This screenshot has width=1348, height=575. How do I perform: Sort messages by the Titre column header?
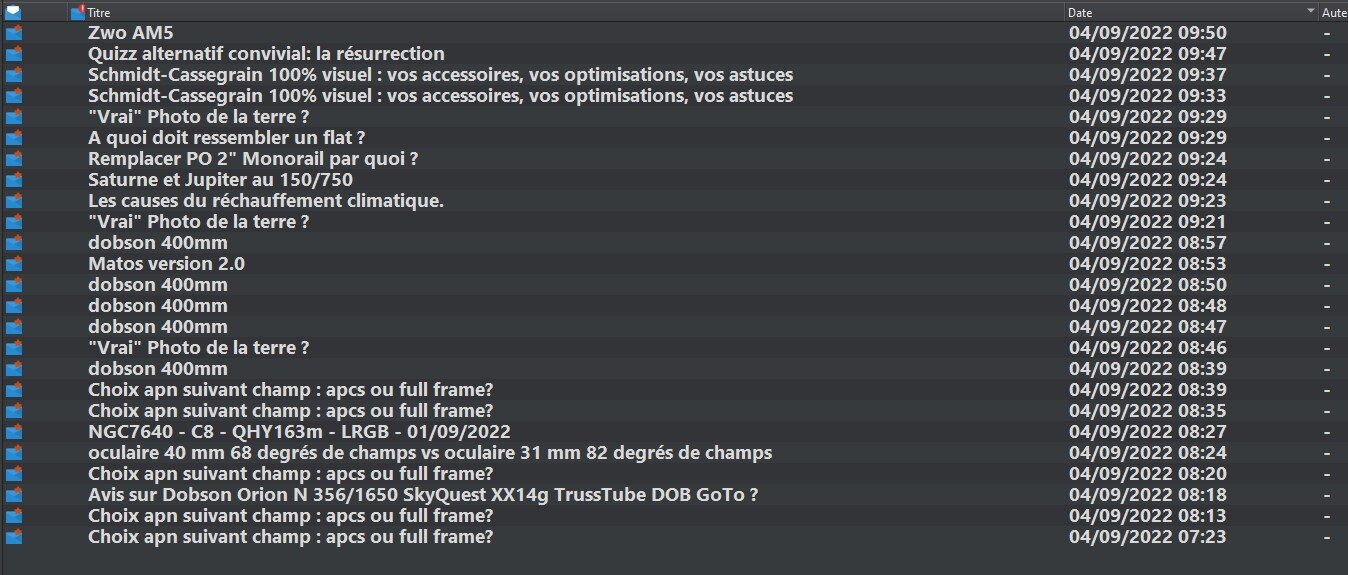tap(99, 13)
